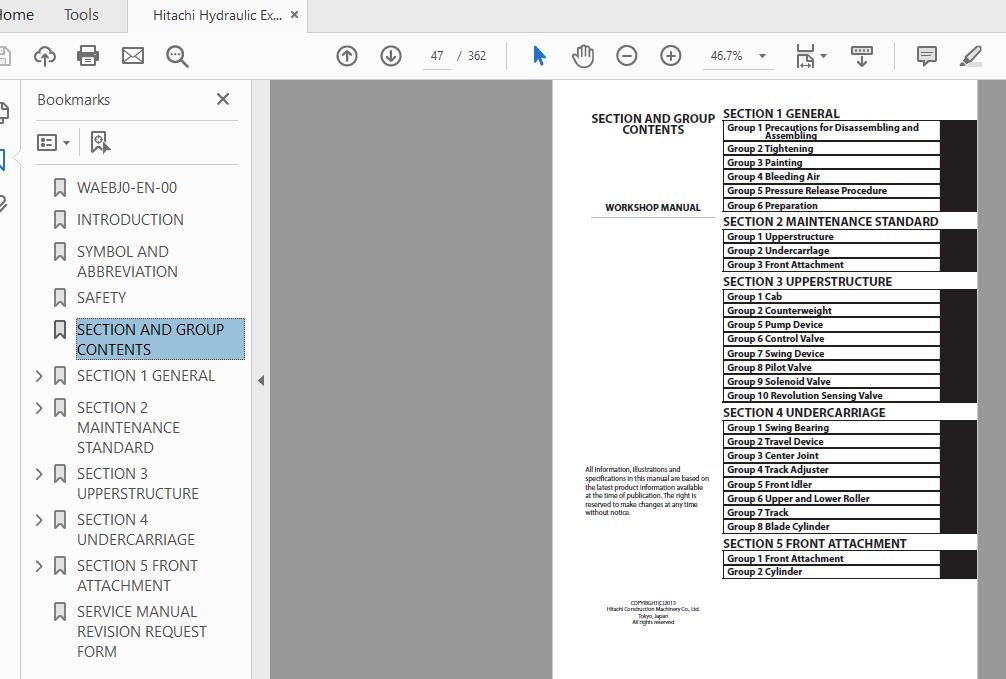Expand SECTION 4 UNDERCARRIAGE bookmark
This screenshot has height=679, width=1006.
click(39, 520)
